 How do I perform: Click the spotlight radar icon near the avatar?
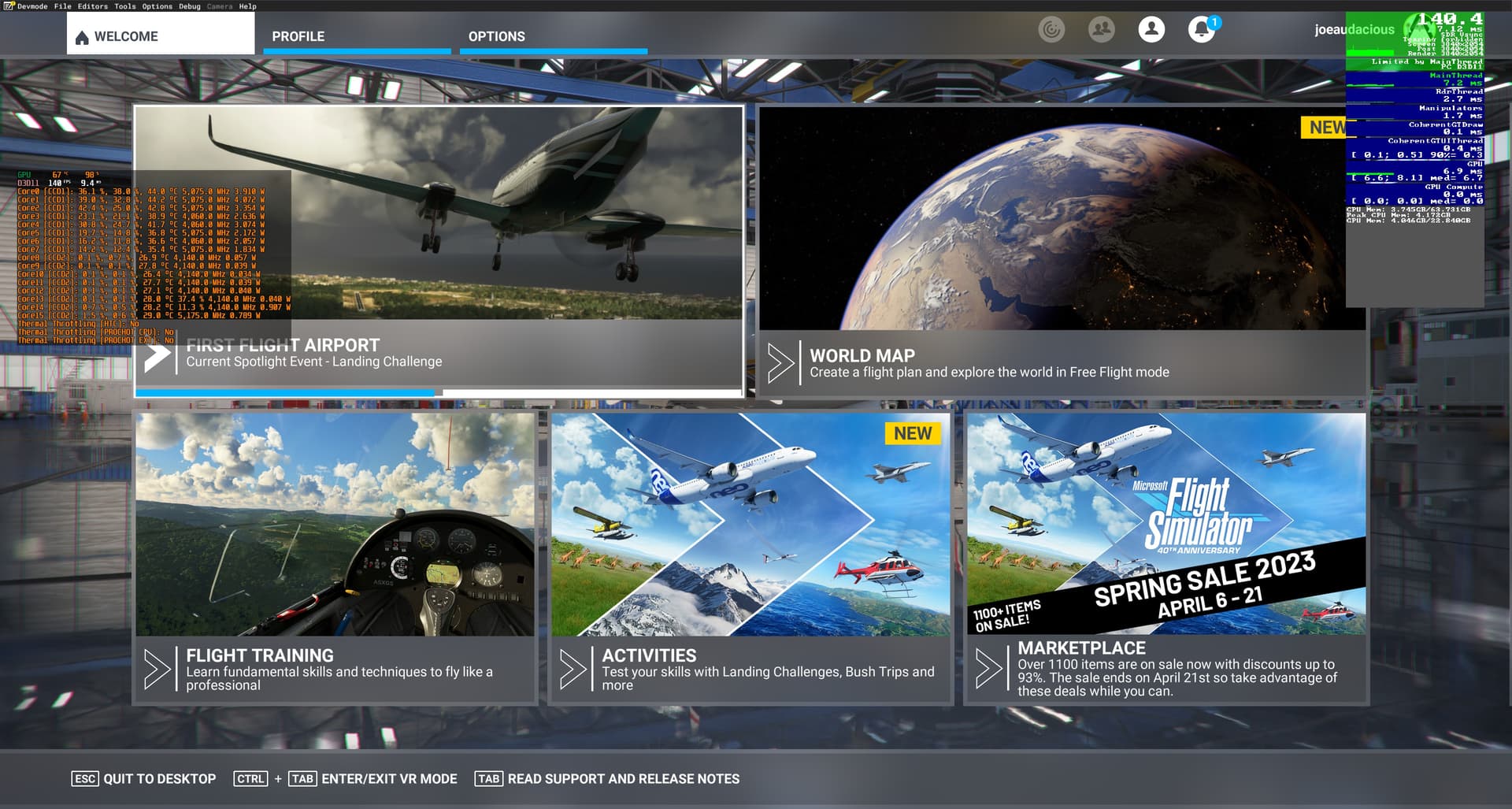1051,30
